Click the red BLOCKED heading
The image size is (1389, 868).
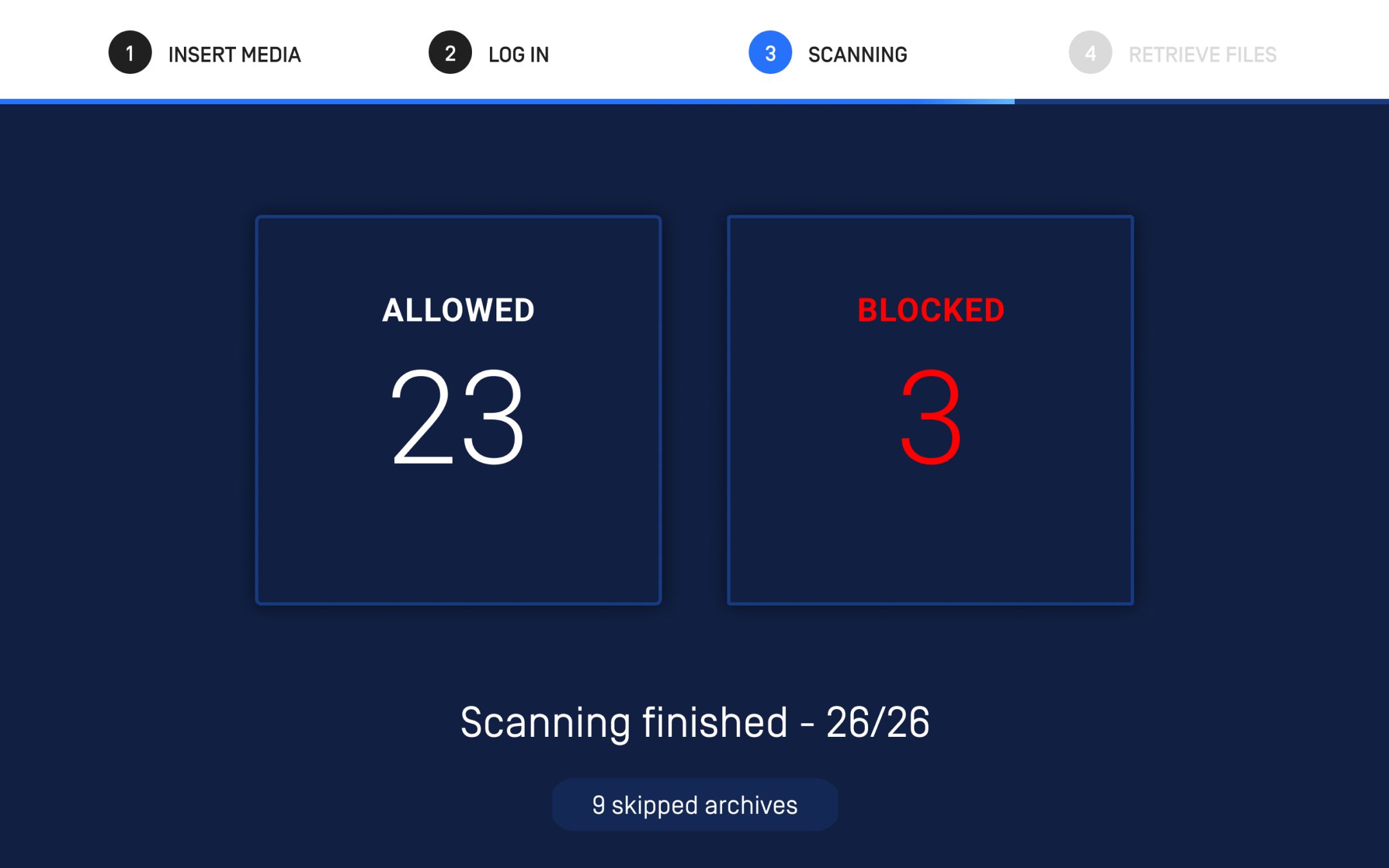[x=931, y=310]
